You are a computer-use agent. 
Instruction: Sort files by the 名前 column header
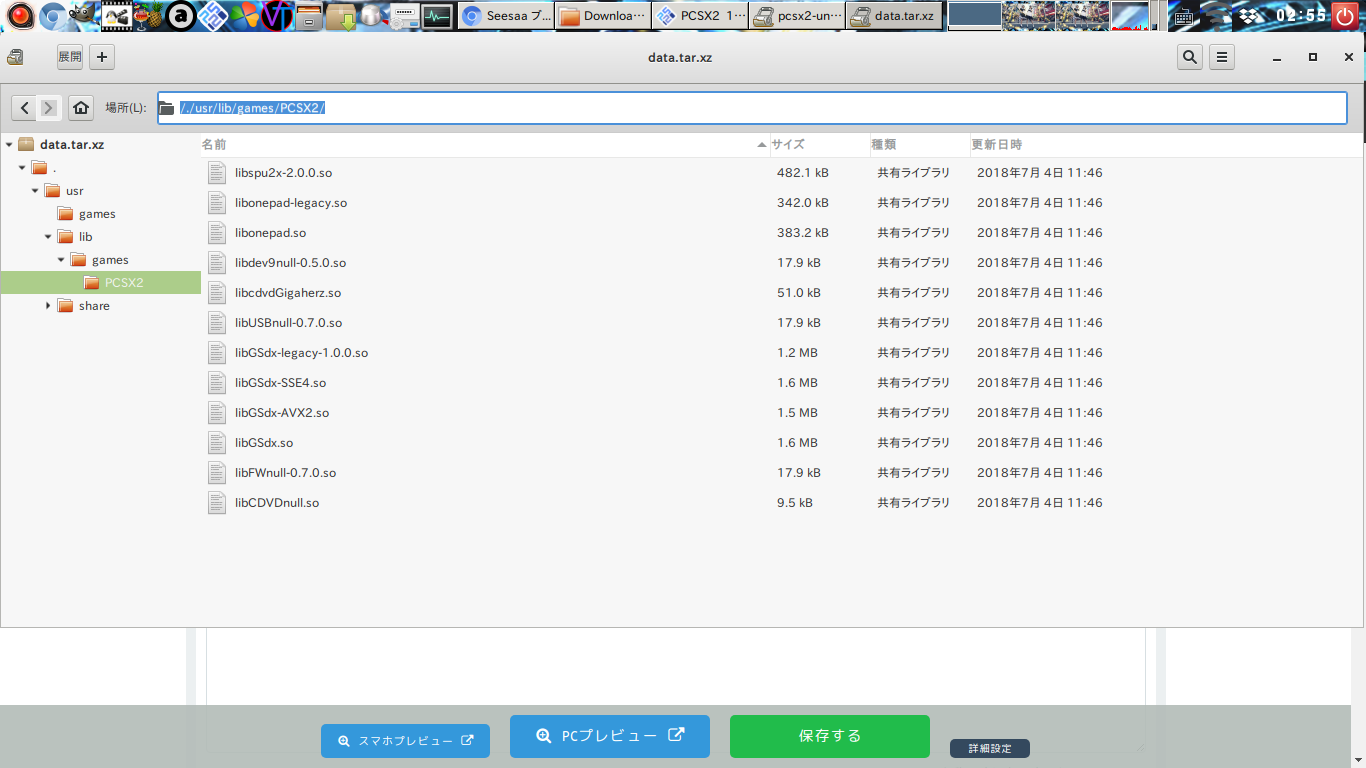[484, 145]
